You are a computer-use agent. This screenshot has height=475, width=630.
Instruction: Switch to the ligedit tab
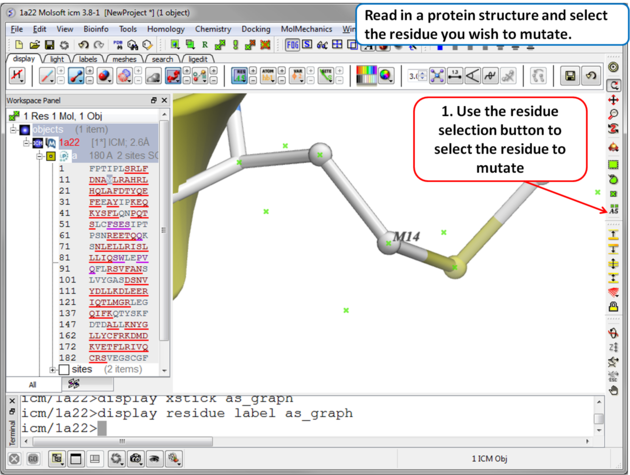point(198,59)
